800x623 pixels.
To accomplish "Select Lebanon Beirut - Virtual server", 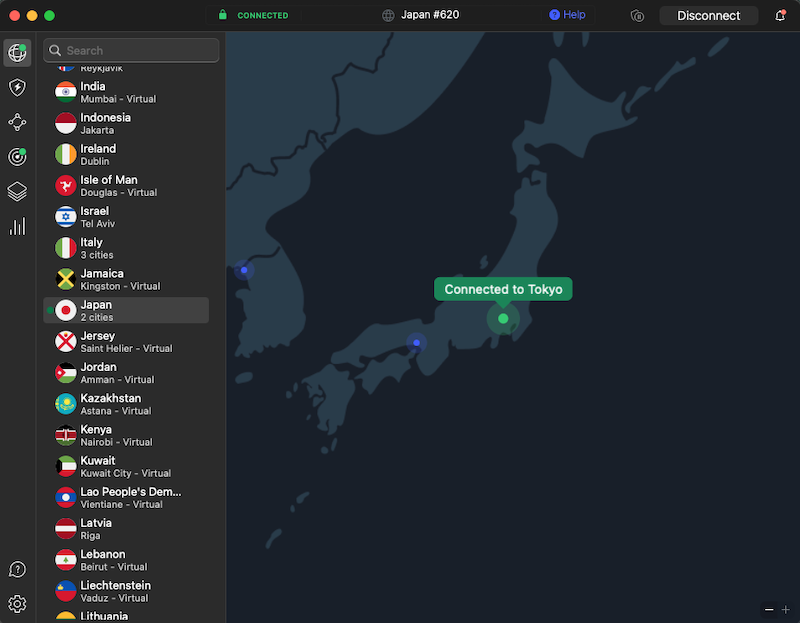I will pos(126,559).
